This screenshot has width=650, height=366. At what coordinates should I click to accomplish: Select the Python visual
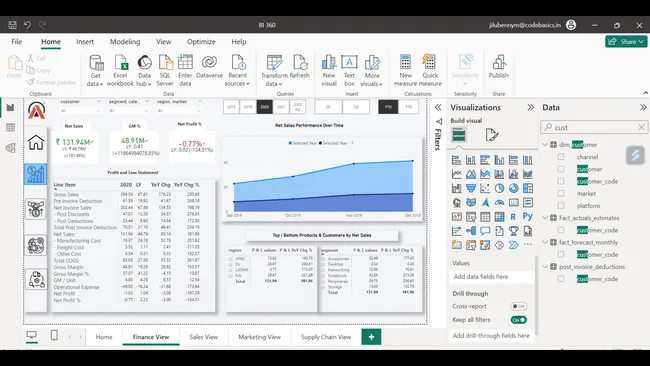(x=527, y=216)
